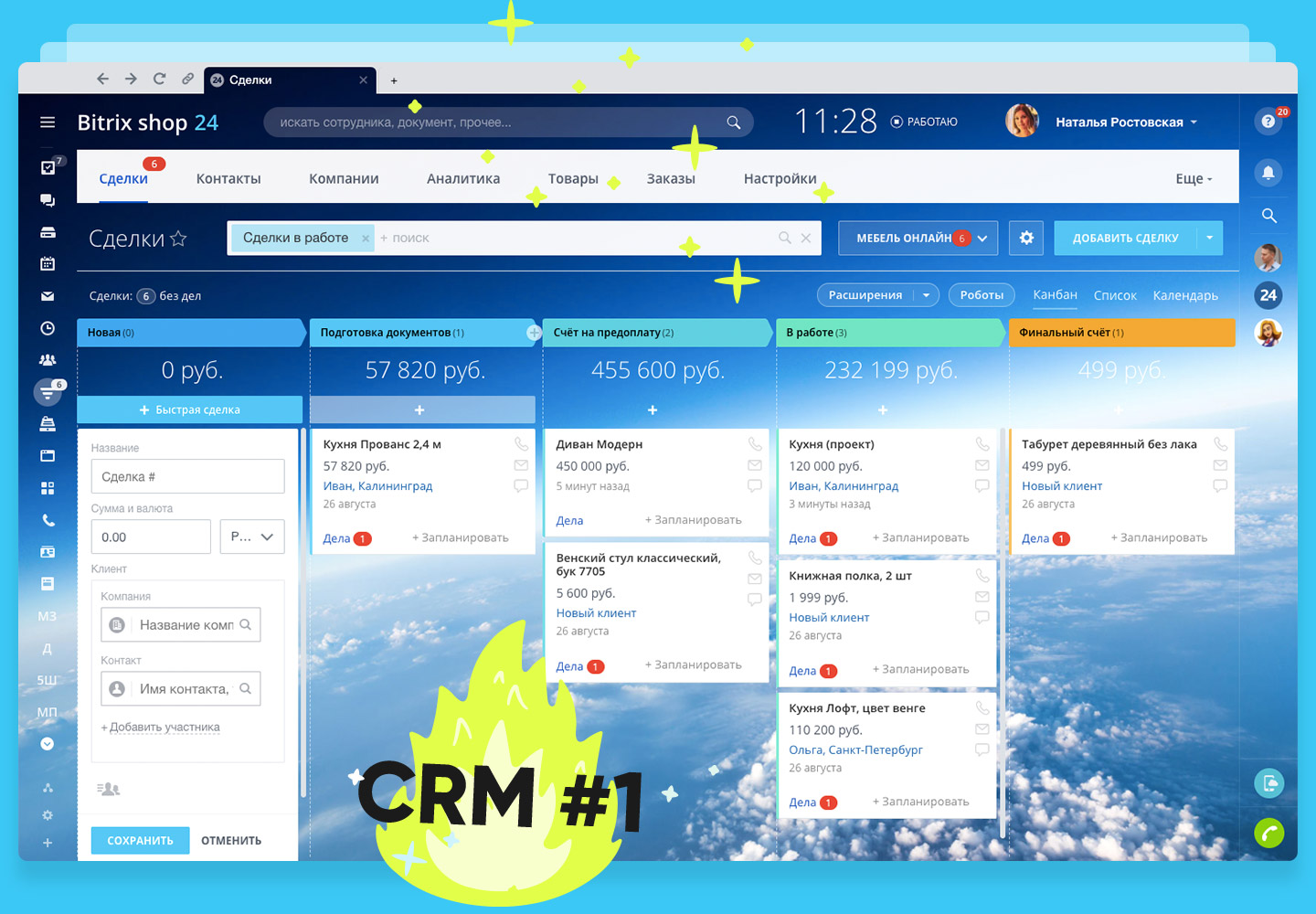
Task: Click the amount field showing 0.00
Action: coord(151,537)
